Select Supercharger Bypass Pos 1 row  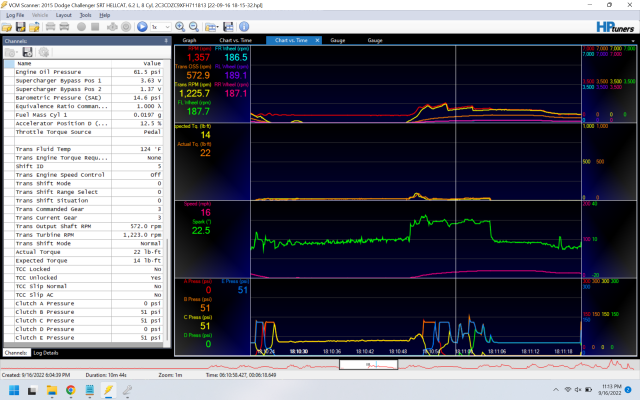click(83, 80)
